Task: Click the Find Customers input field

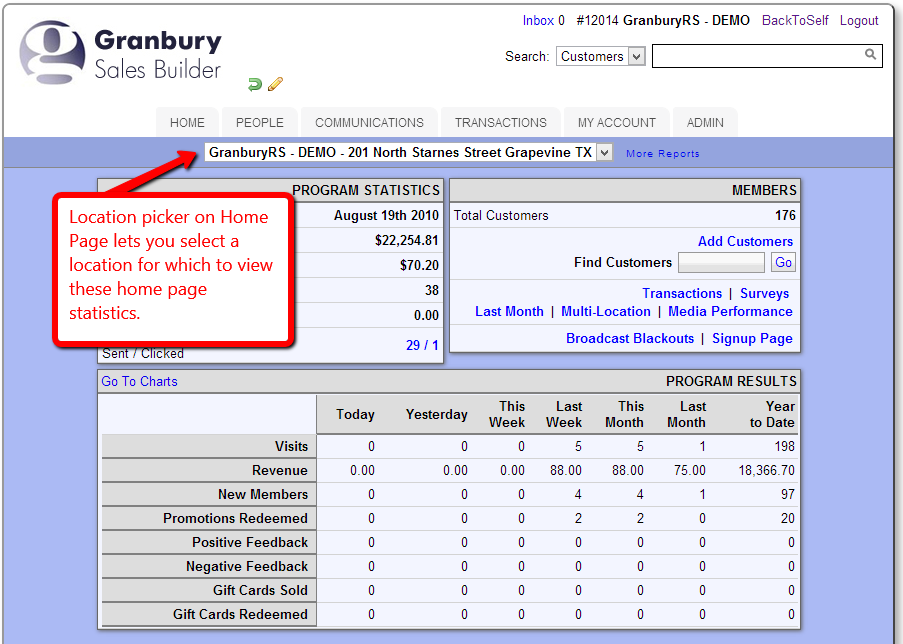Action: tap(721, 263)
